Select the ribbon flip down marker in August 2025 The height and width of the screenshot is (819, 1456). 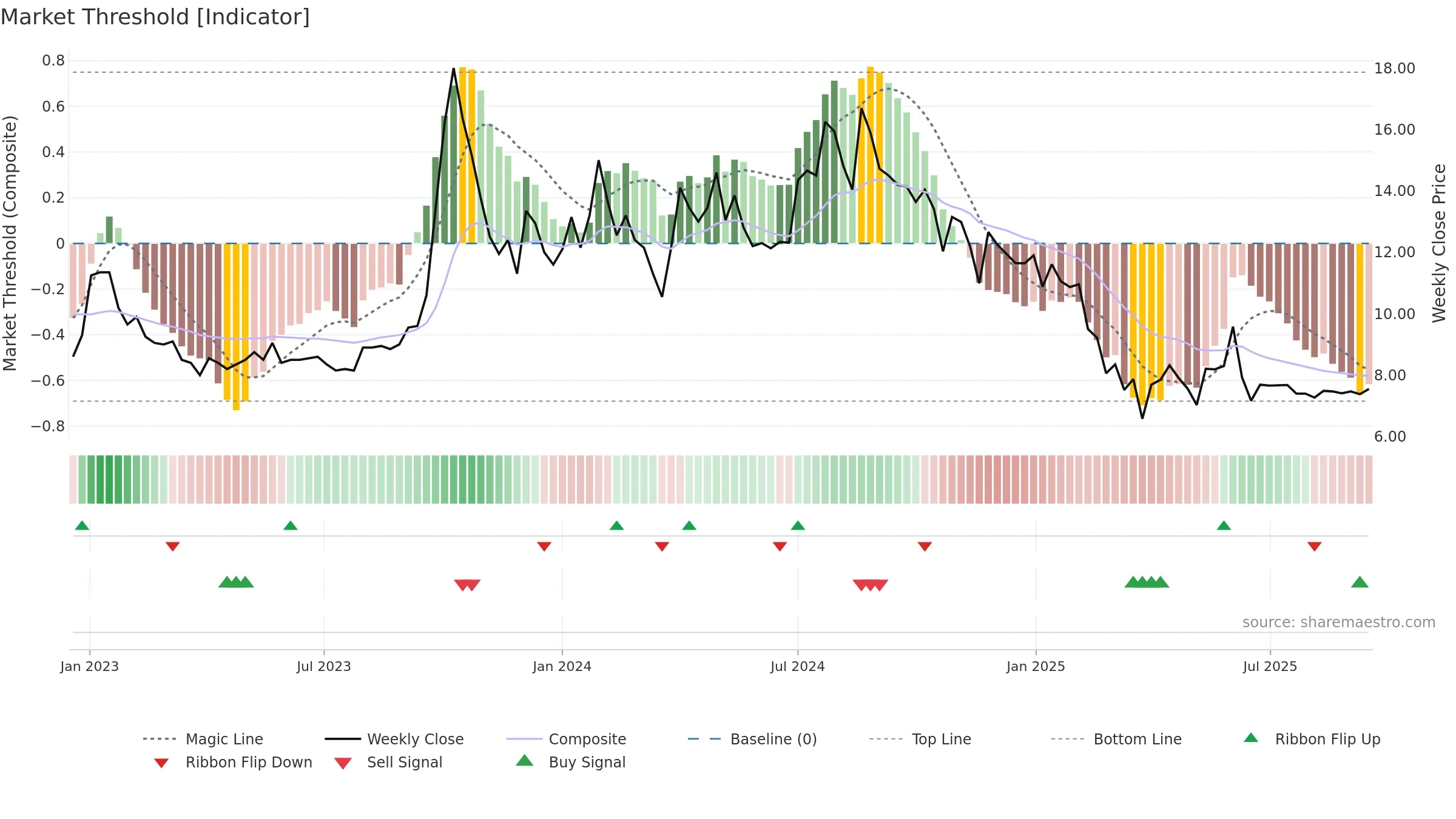[x=1315, y=547]
